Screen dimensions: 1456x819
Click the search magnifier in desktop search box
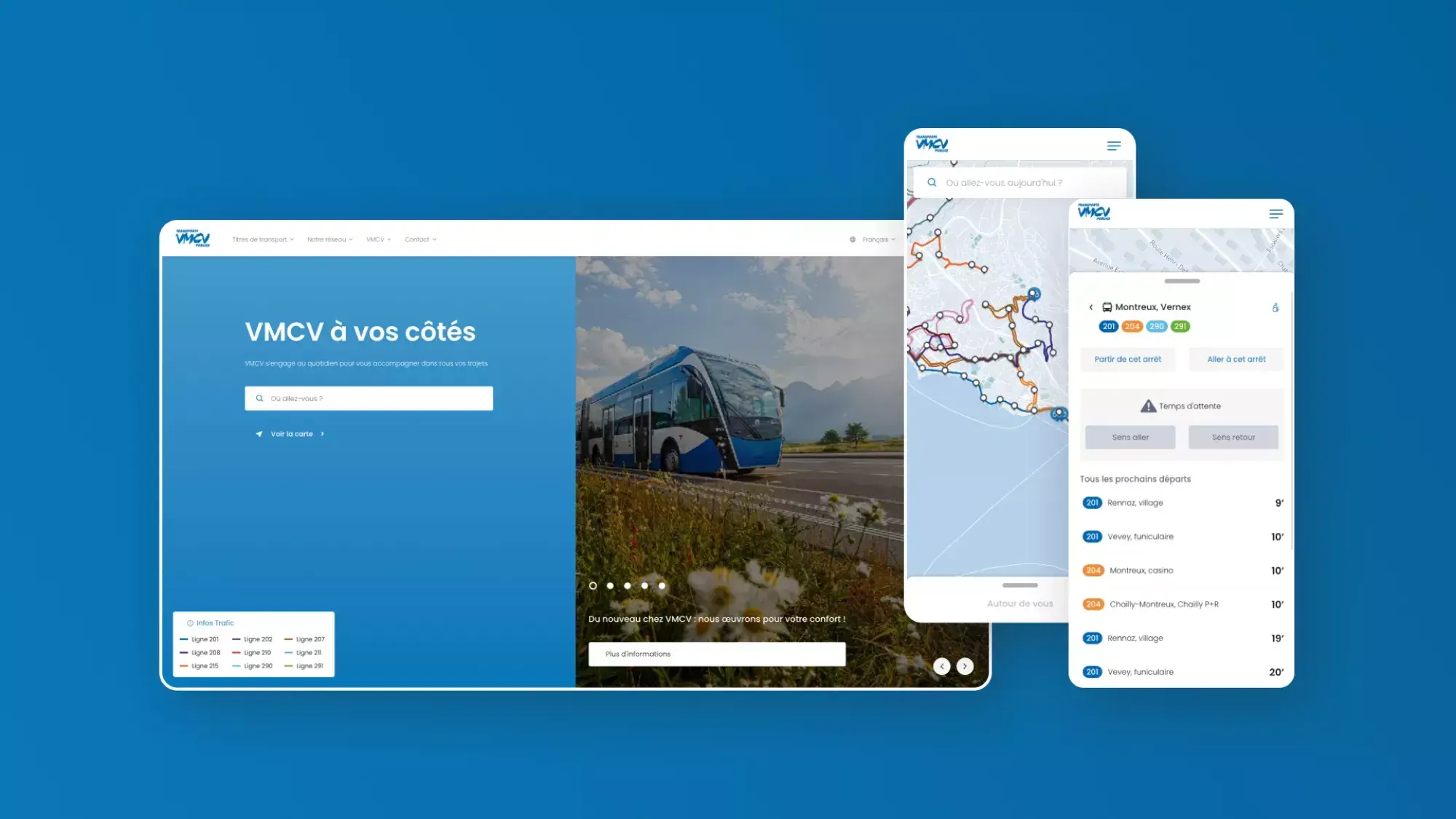click(259, 398)
